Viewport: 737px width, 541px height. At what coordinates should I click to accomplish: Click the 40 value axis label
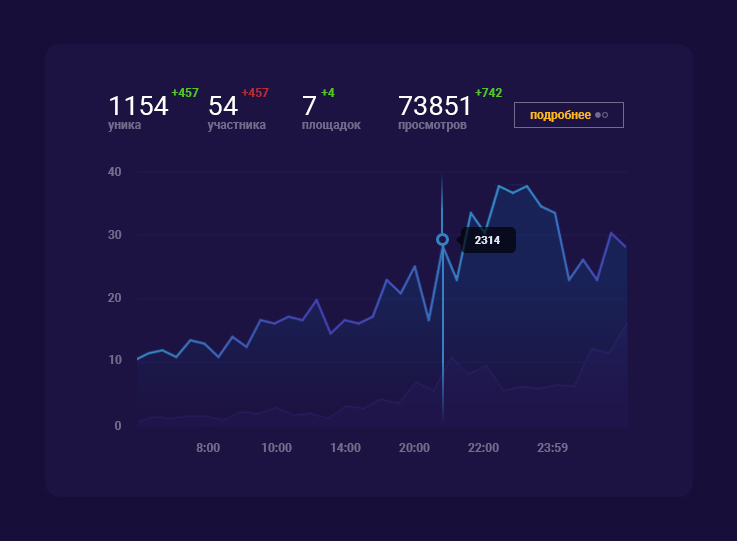(x=115, y=172)
